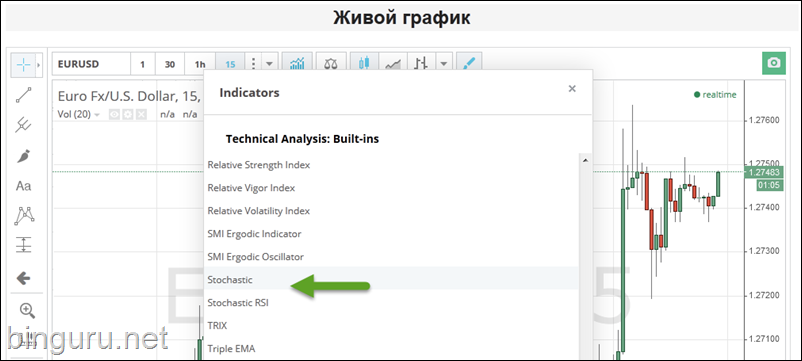Image resolution: width=802 pixels, height=361 pixels.
Task: Click the indicator list scroll up arrow
Action: click(585, 160)
